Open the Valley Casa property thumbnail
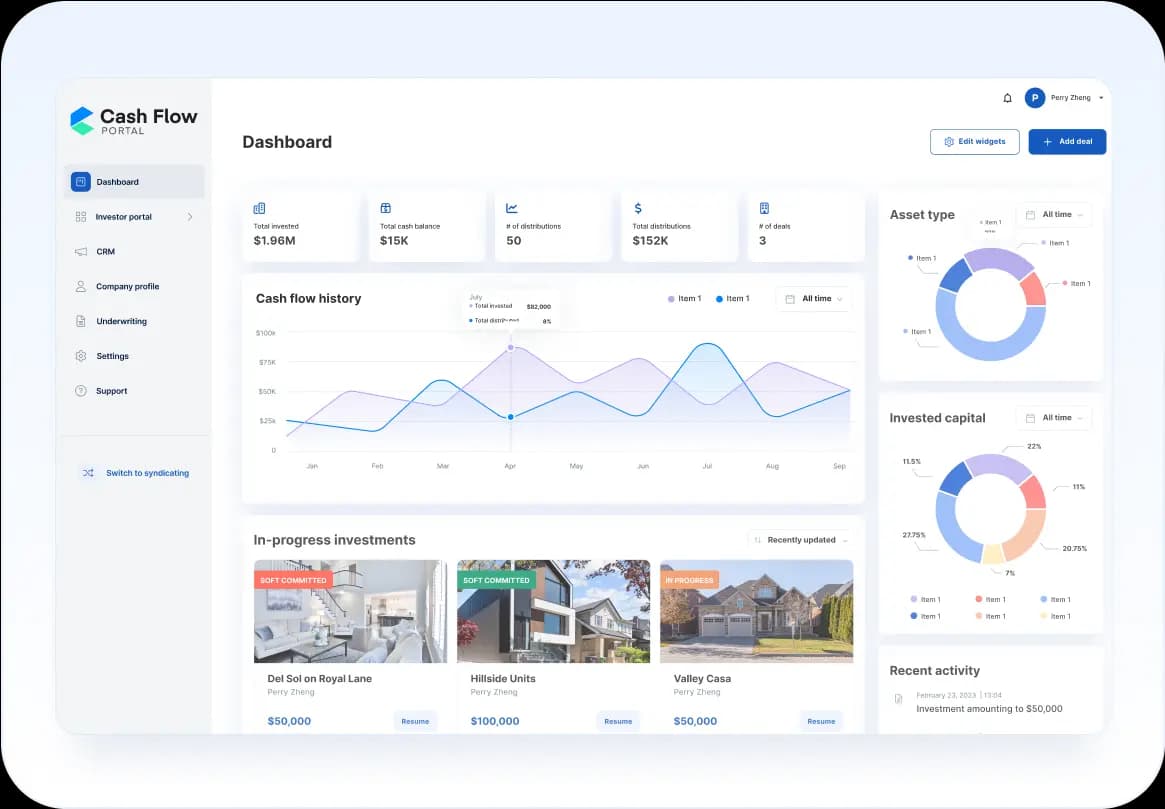The width and height of the screenshot is (1165, 809). 756,611
